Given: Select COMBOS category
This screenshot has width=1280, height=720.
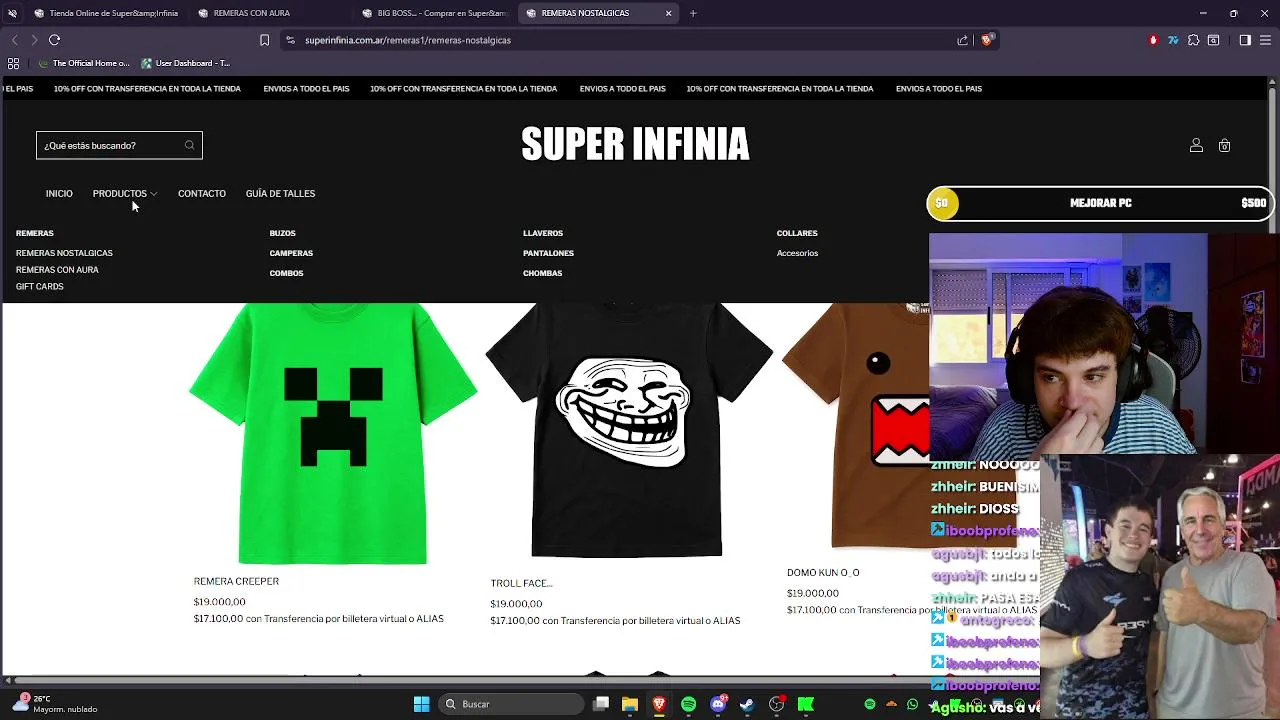Looking at the screenshot, I should [x=286, y=273].
